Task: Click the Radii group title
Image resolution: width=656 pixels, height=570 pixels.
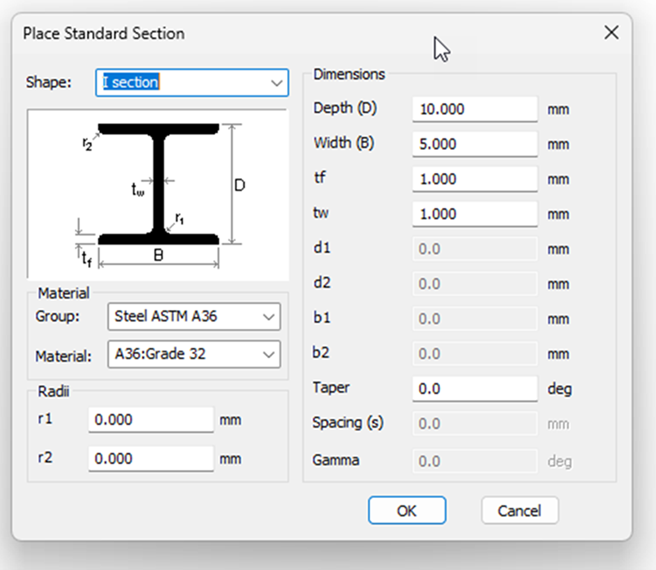Action: 54,391
